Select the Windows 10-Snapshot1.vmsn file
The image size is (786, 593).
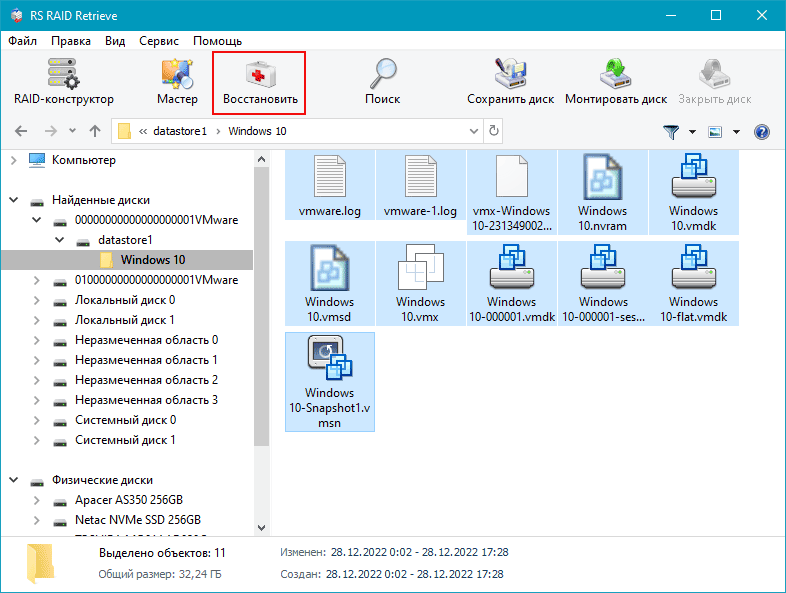(x=330, y=382)
